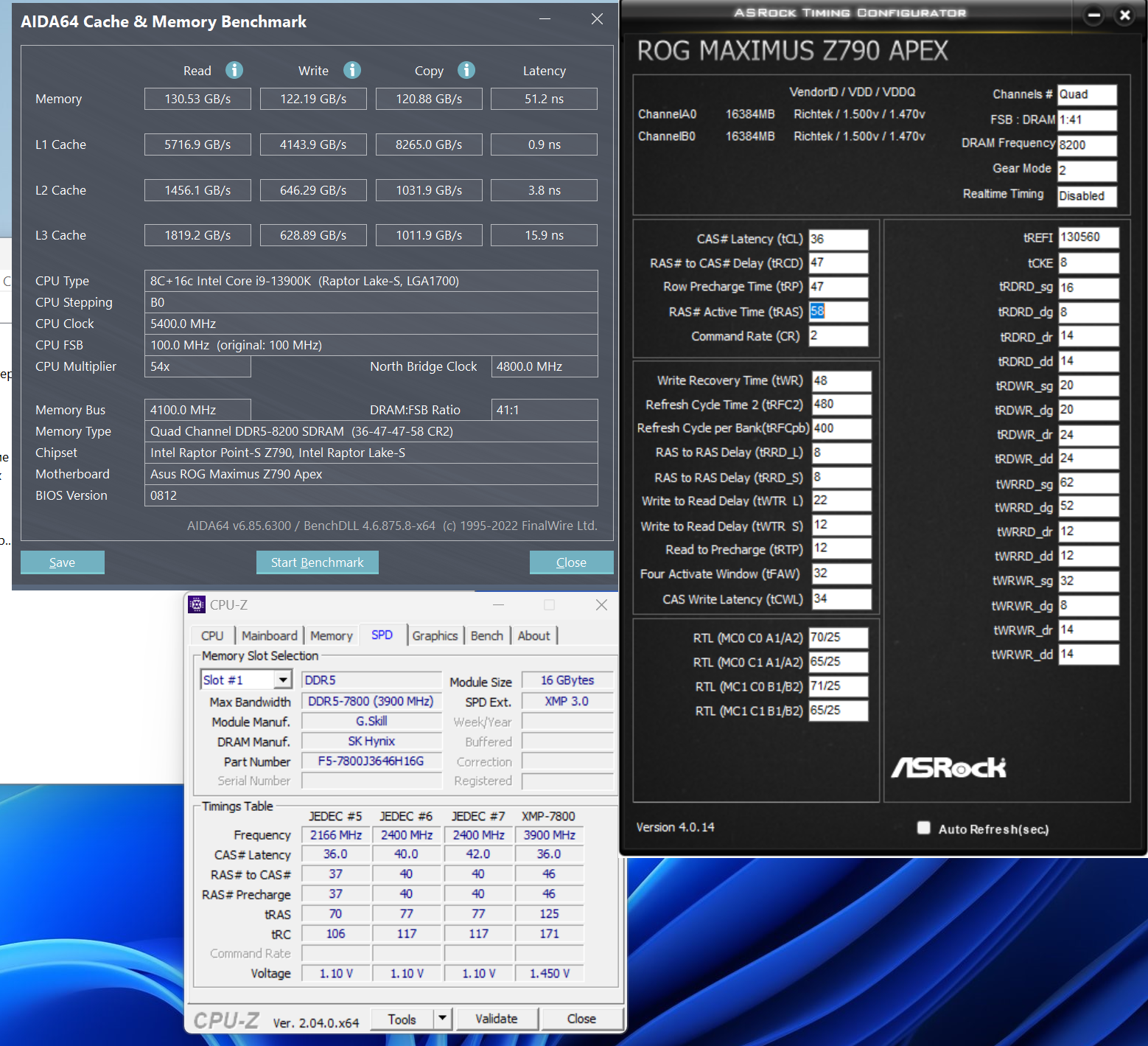Open the Bench tab in CPU-Z

pos(487,635)
